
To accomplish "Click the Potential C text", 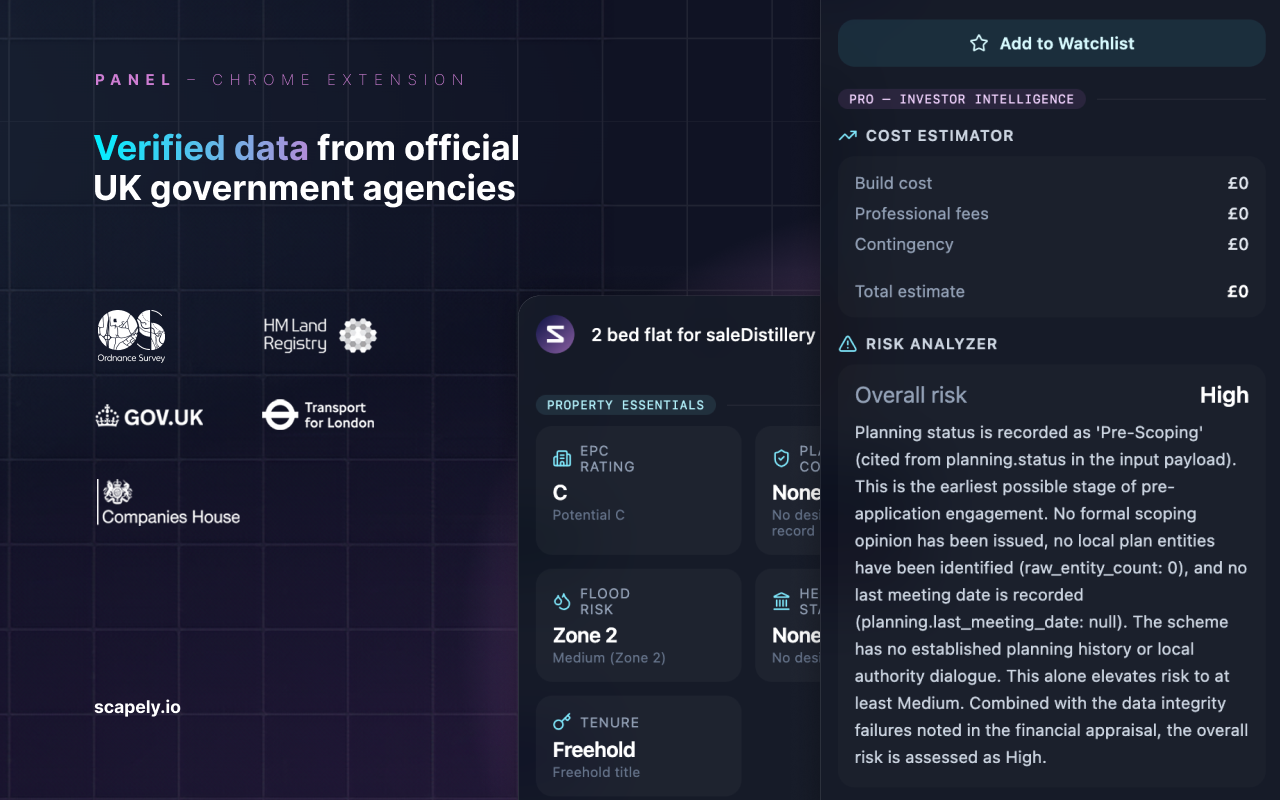I will coord(588,515).
